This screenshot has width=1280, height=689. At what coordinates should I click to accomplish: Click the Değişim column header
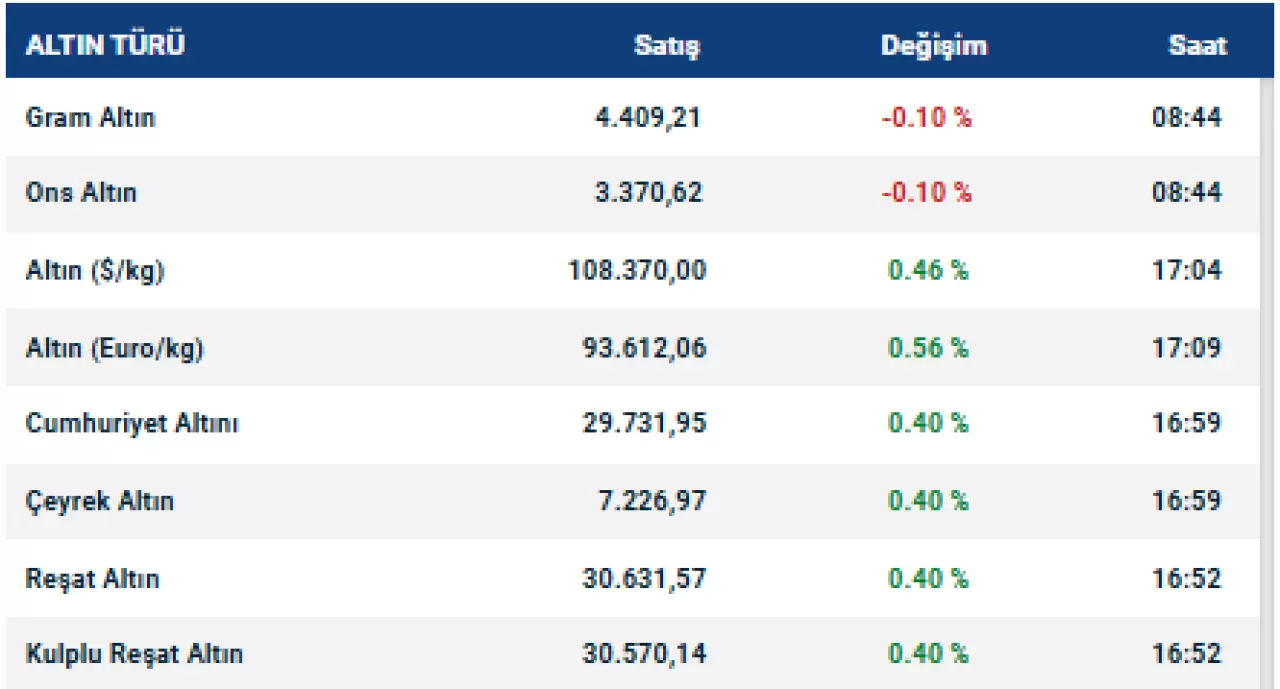click(934, 46)
